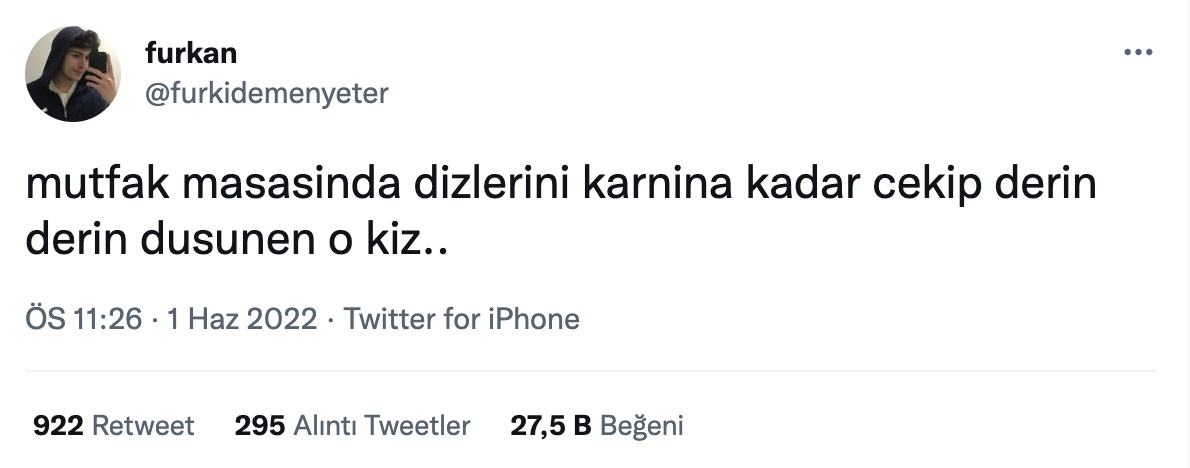Image resolution: width=1190 pixels, height=468 pixels.
Task: Click the tweet line starting "mutfak masasinda"
Action: [561, 186]
